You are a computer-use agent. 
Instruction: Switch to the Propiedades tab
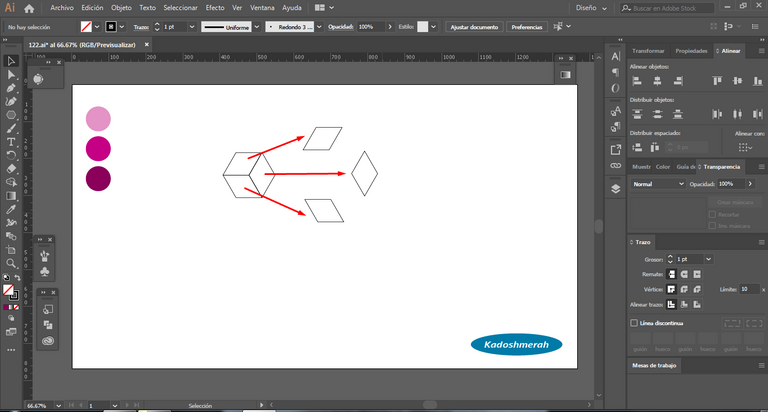pos(691,50)
